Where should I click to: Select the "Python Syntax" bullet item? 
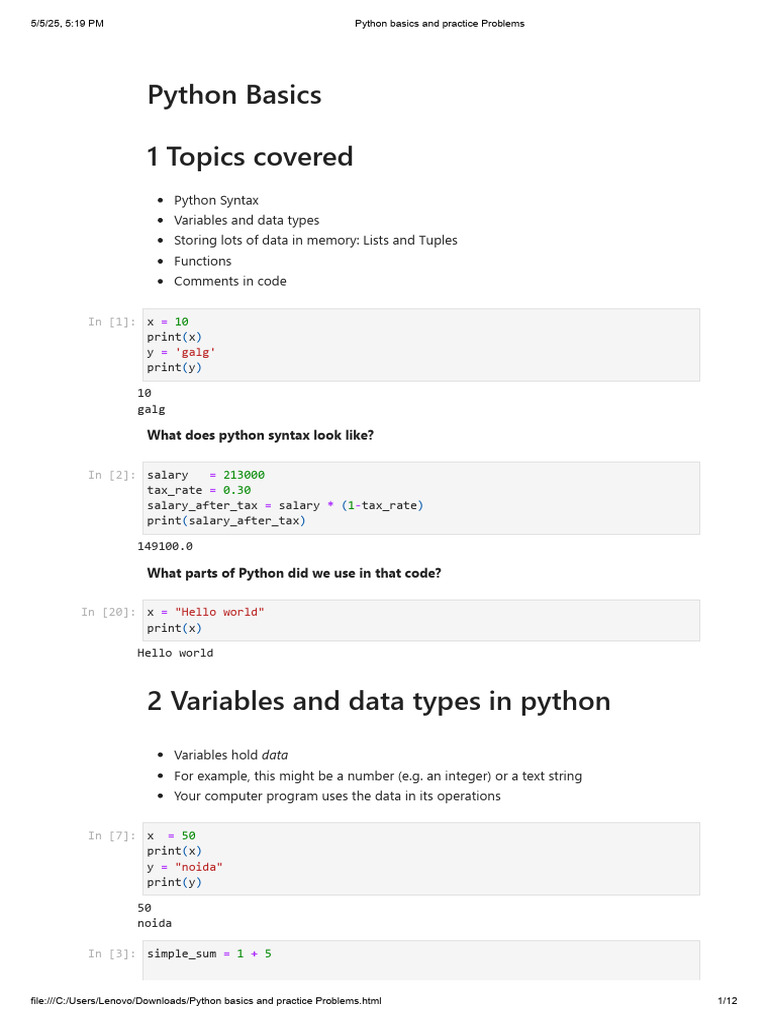pos(216,200)
